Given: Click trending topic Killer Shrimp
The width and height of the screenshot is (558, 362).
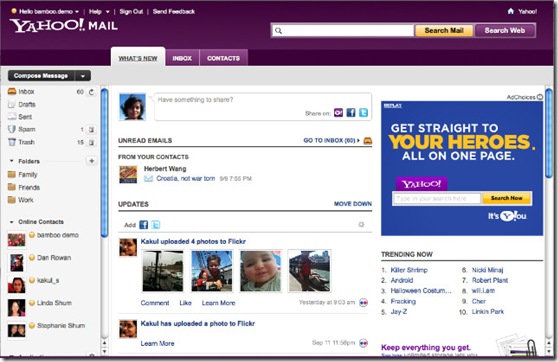Looking at the screenshot, I should tap(409, 270).
